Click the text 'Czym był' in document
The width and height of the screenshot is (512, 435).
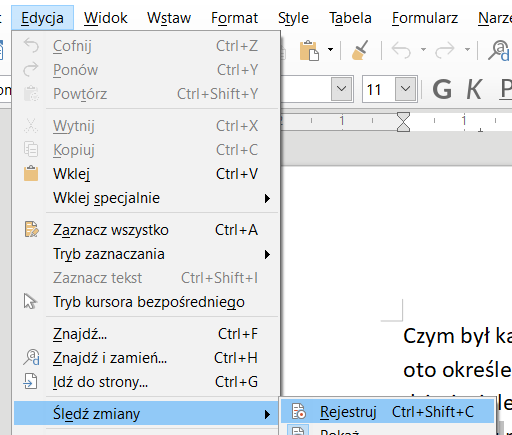pyautogui.click(x=447, y=336)
